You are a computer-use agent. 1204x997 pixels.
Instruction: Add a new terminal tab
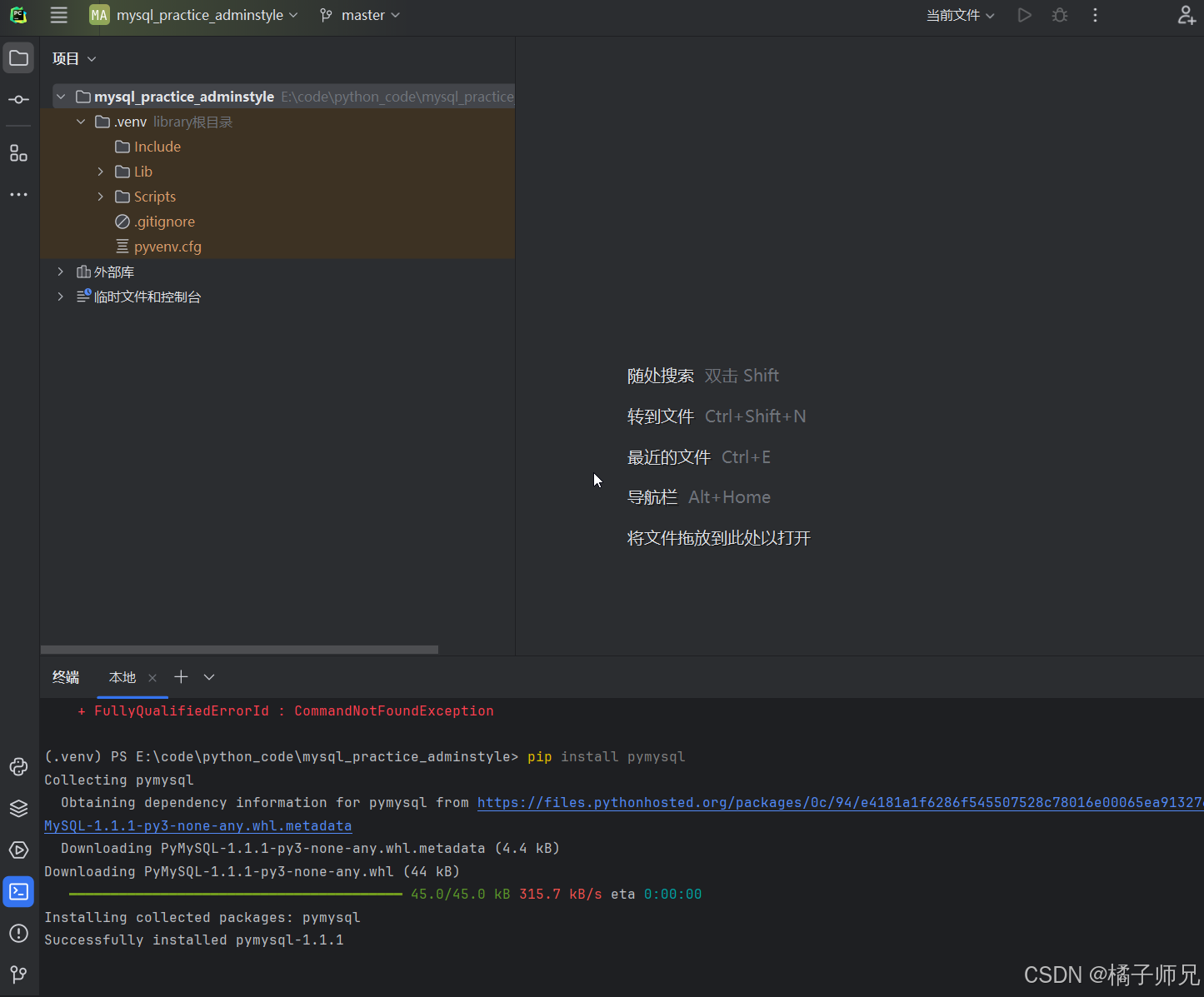(181, 677)
